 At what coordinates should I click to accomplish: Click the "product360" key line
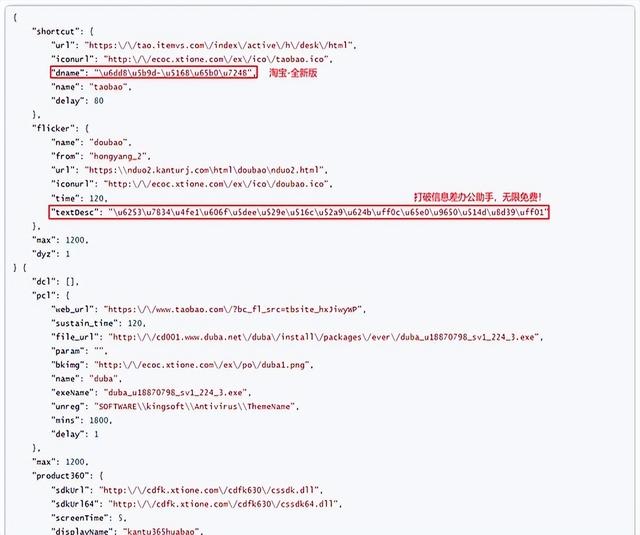pyautogui.click(x=68, y=476)
